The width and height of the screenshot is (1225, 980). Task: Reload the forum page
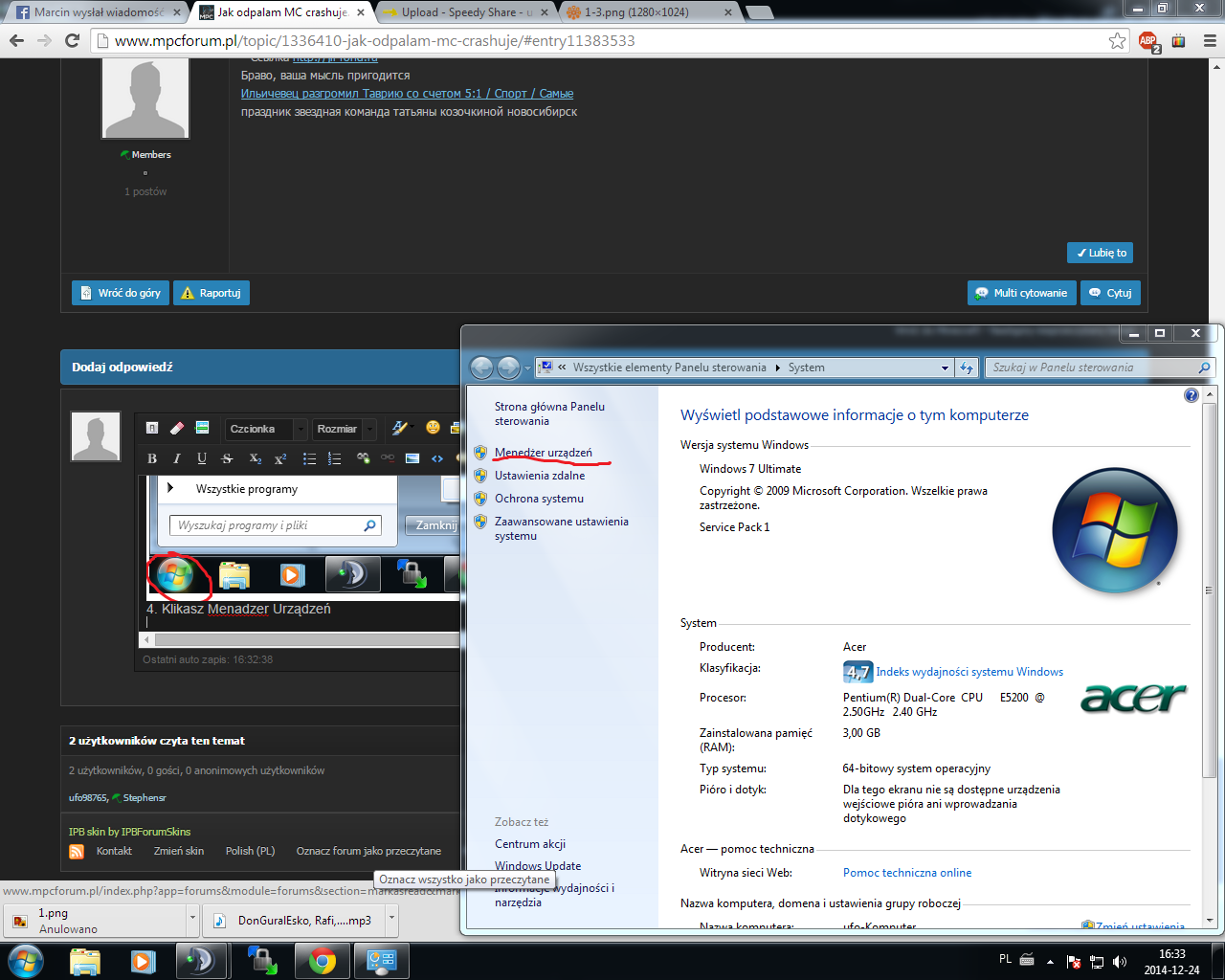pos(72,40)
